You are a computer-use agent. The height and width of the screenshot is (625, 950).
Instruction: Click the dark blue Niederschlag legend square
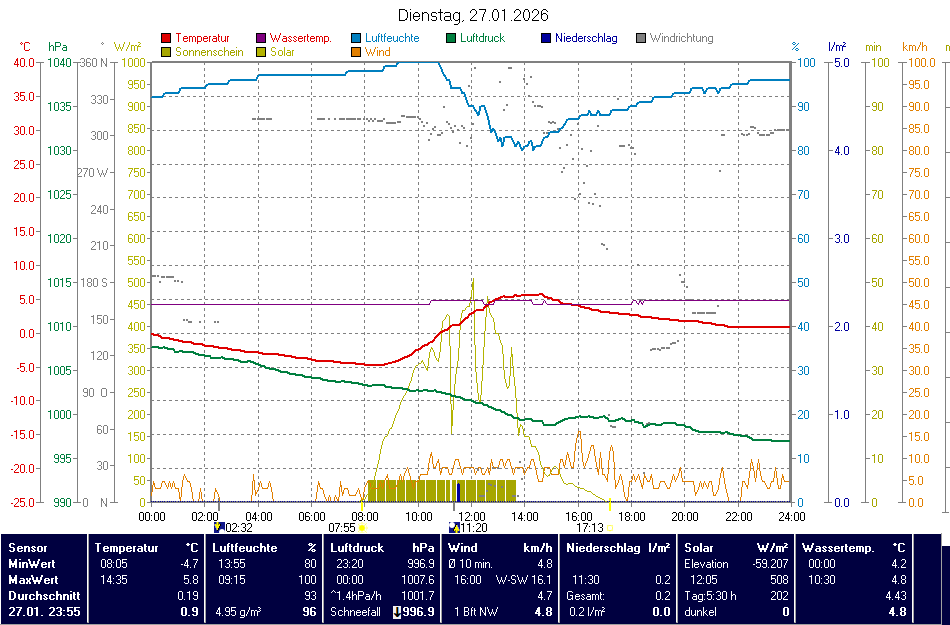pos(546,39)
